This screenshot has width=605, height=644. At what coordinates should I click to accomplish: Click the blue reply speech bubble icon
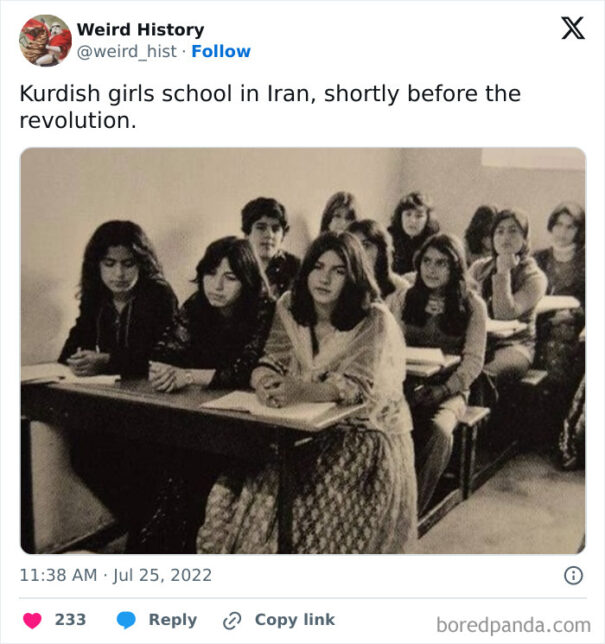click(x=126, y=620)
